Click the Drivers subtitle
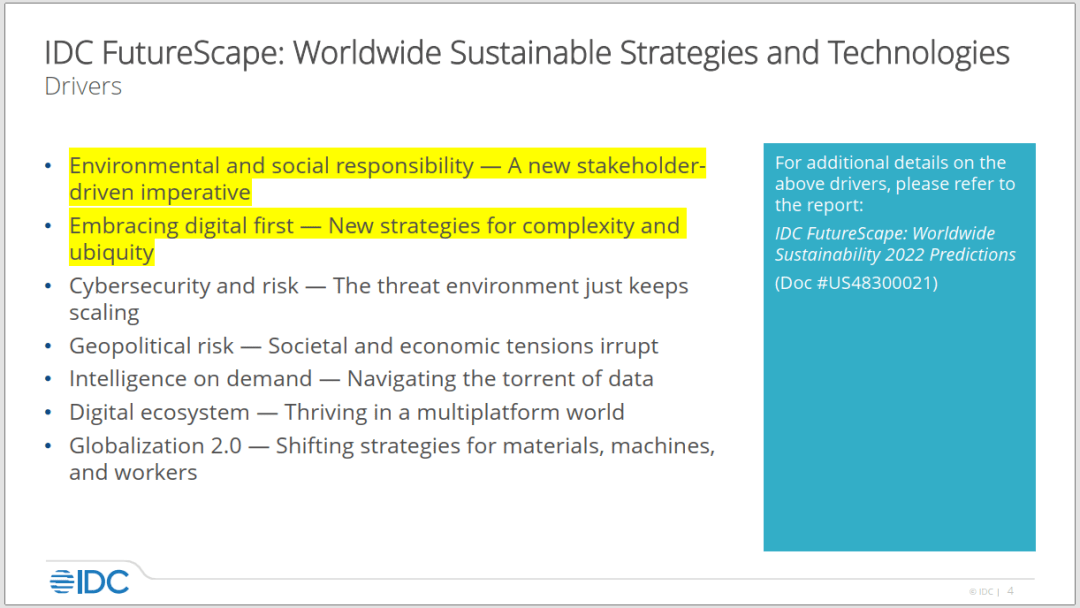The image size is (1080, 608). coord(83,87)
